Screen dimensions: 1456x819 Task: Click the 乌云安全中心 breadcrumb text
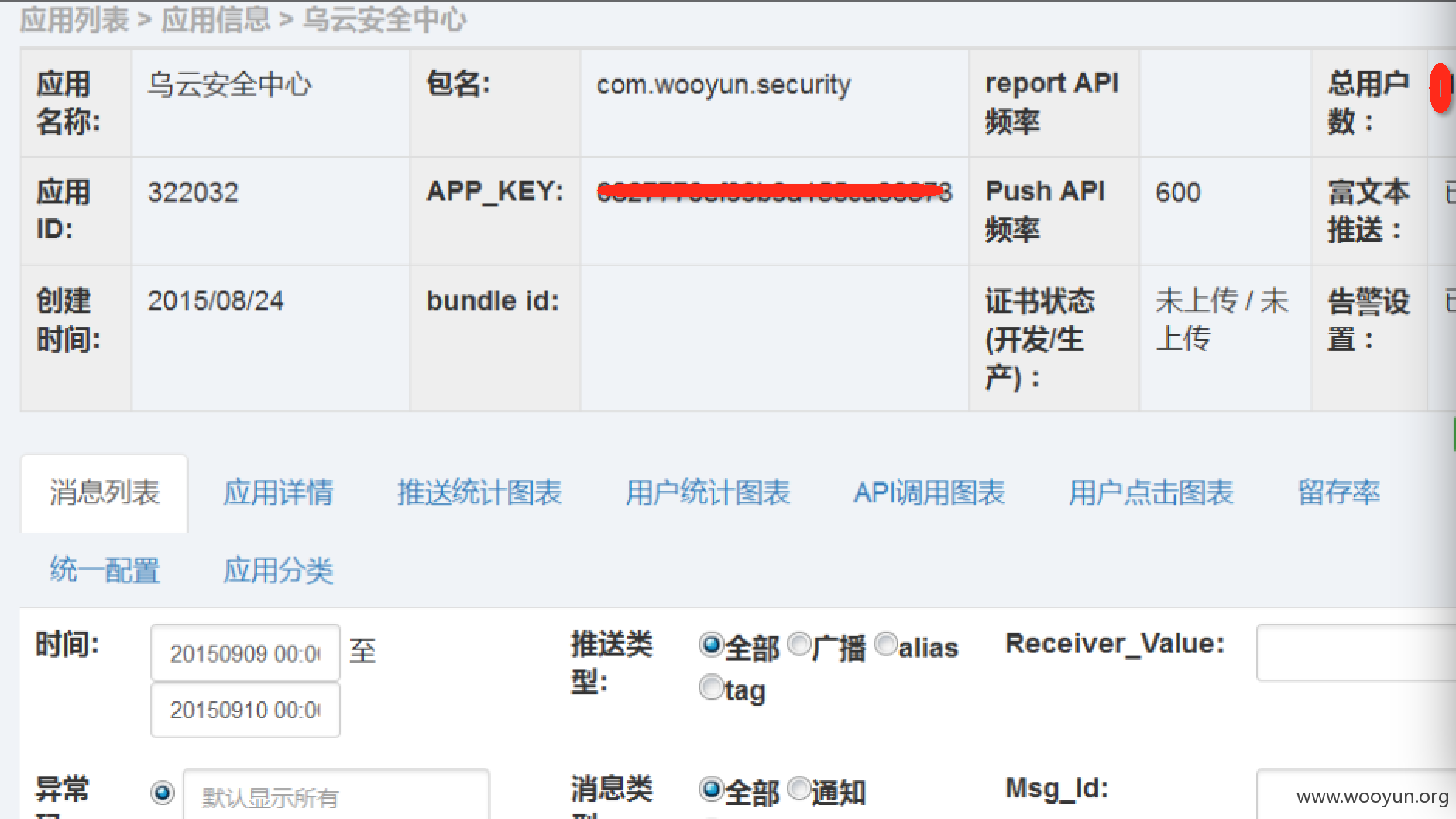coord(384,19)
